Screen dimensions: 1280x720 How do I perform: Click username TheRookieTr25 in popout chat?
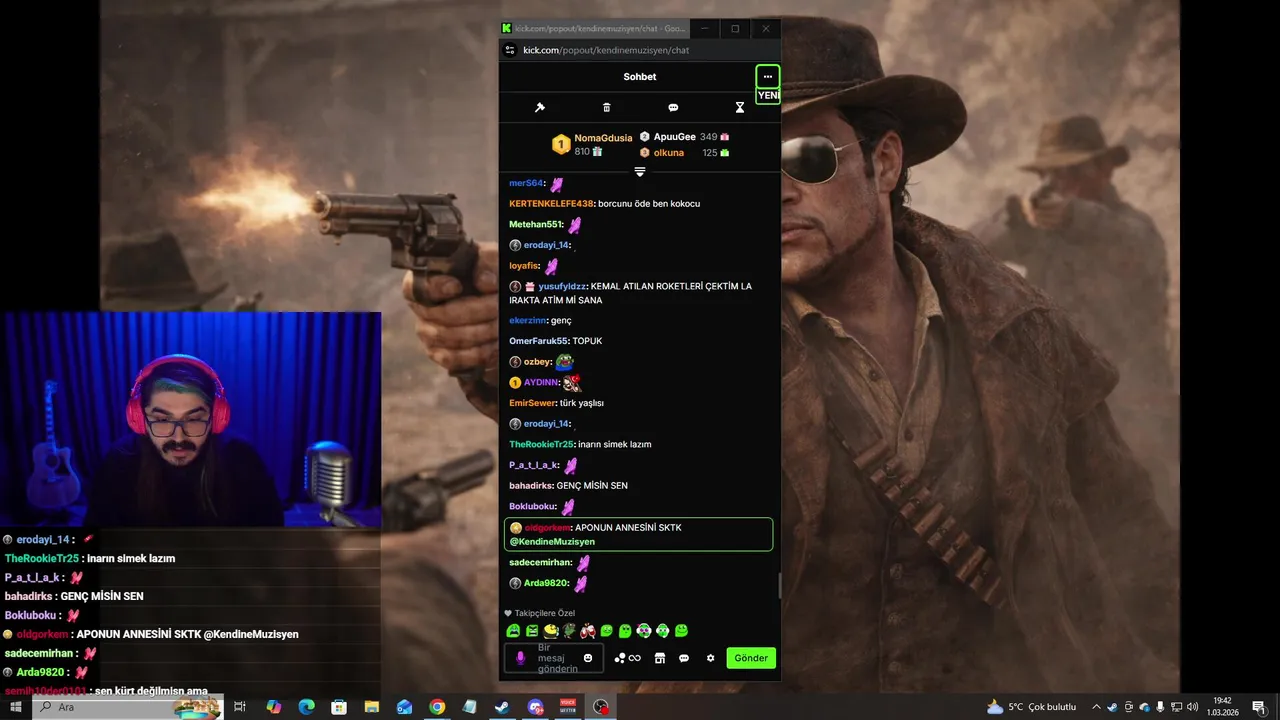click(542, 444)
